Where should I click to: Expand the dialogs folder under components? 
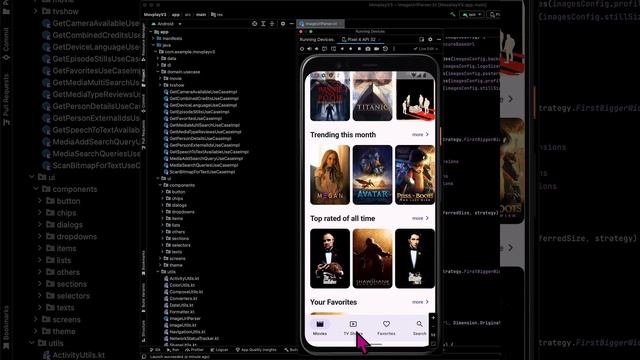[x=163, y=205]
